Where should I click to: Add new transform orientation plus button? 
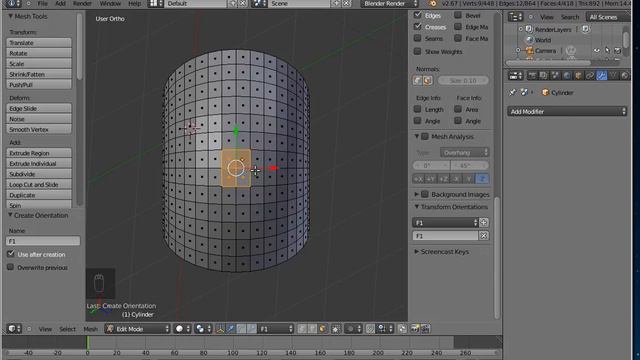tap(484, 222)
